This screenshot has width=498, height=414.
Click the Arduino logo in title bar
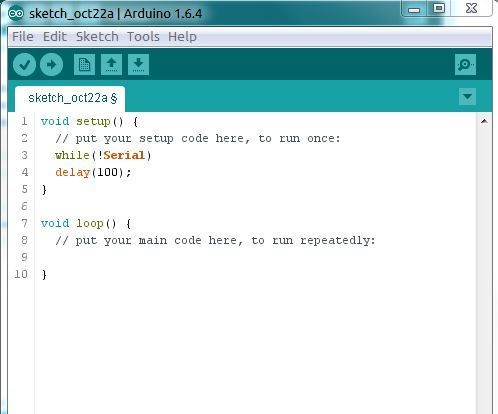coord(16,14)
